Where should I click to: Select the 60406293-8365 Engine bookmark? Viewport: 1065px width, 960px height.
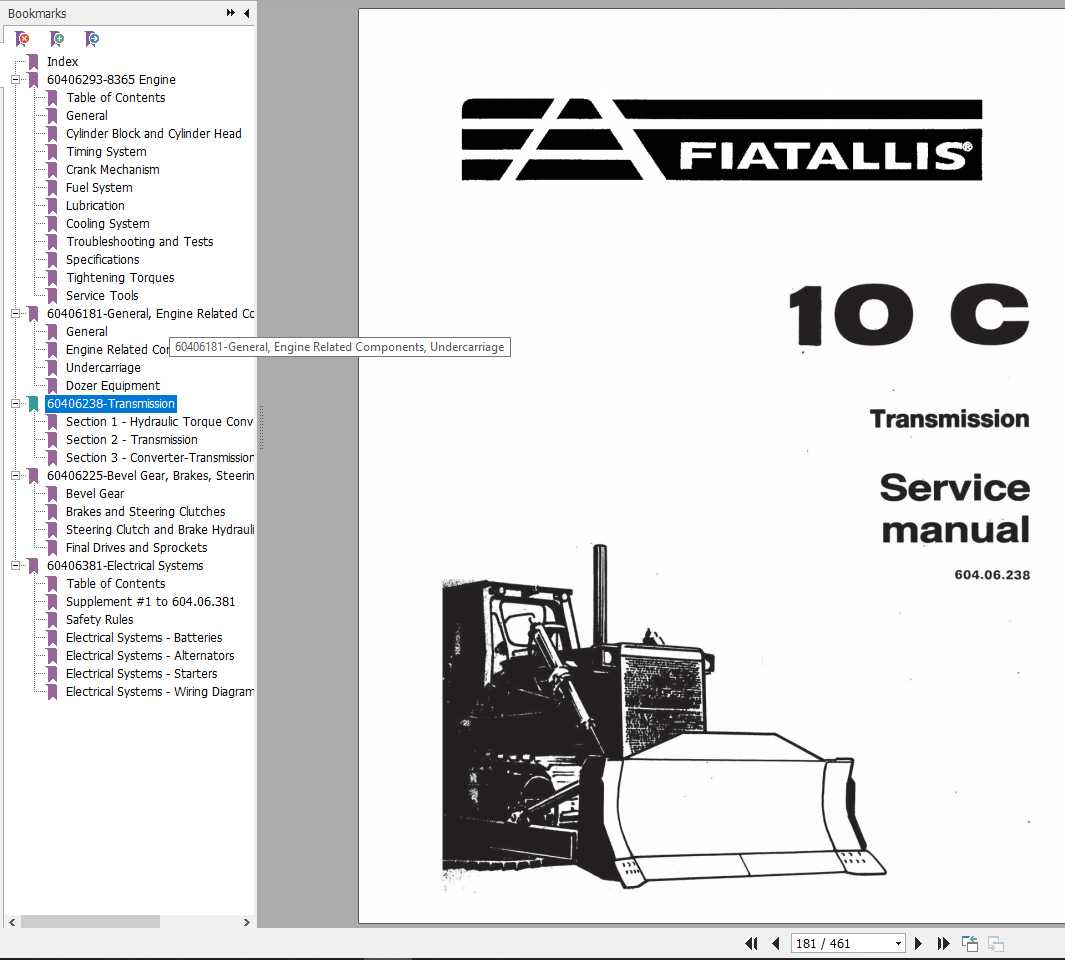[x=111, y=79]
